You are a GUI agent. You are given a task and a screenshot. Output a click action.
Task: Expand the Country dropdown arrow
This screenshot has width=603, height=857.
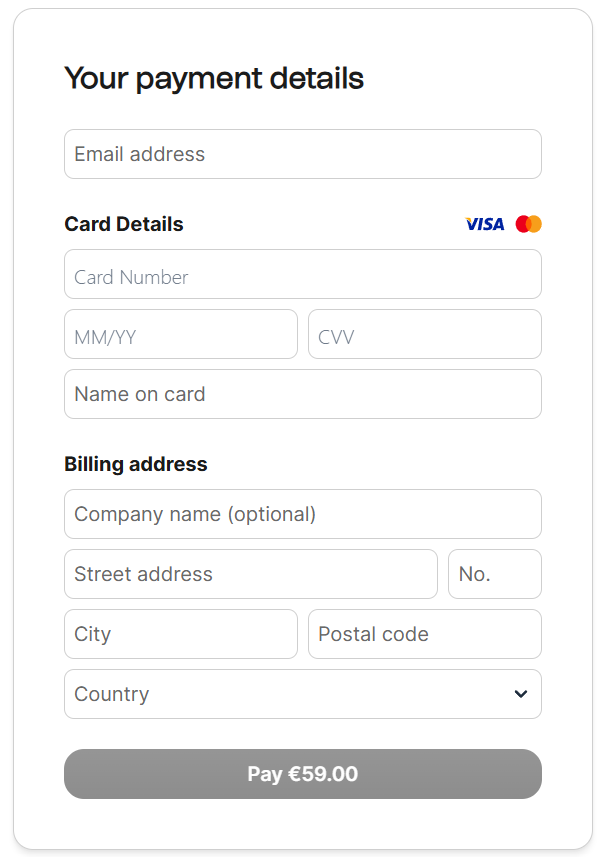(x=520, y=694)
